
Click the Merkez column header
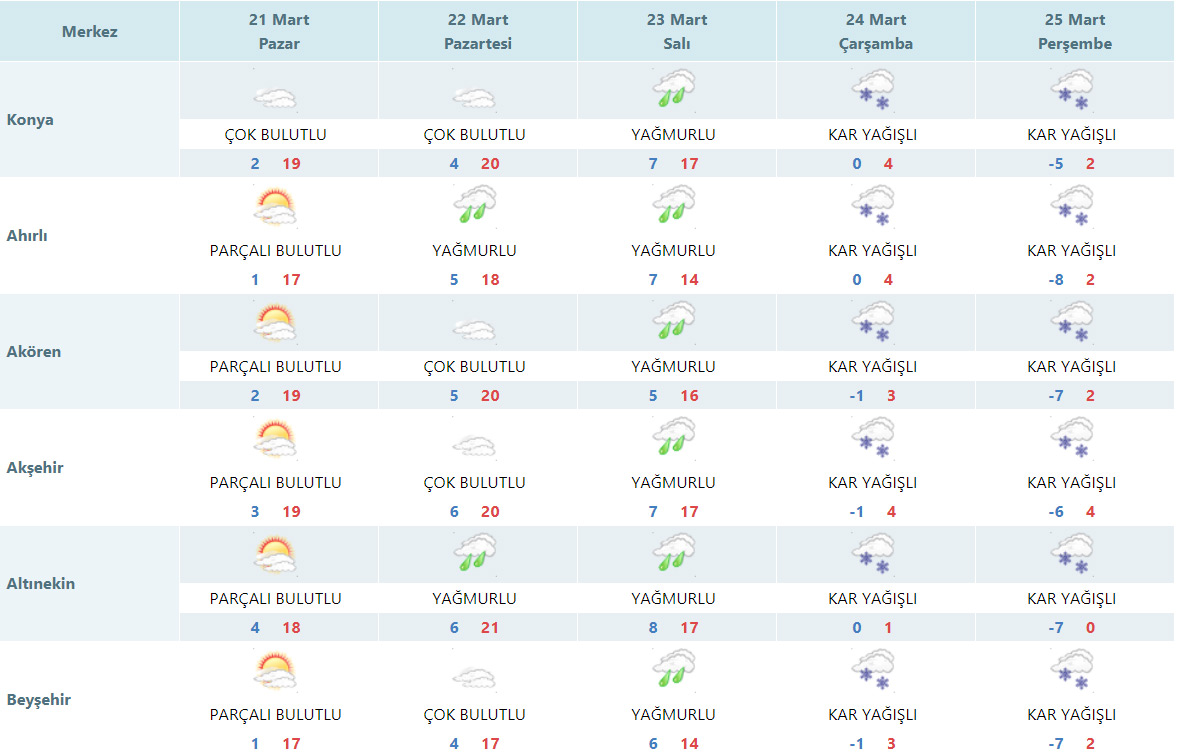pos(90,31)
